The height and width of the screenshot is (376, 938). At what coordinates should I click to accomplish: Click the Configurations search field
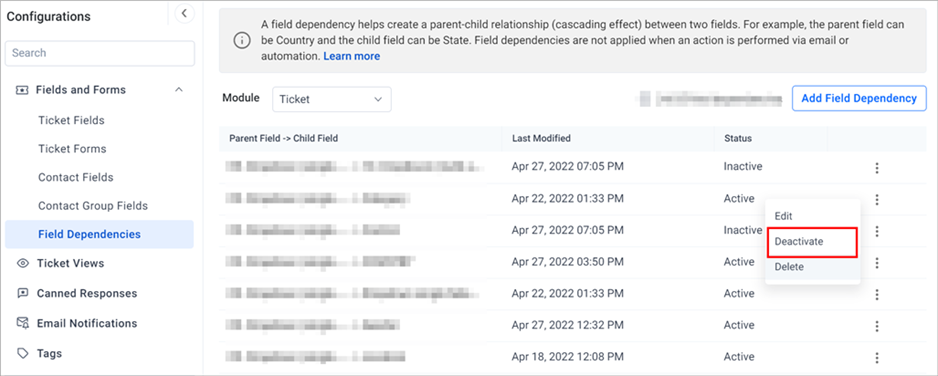pyautogui.click(x=100, y=53)
